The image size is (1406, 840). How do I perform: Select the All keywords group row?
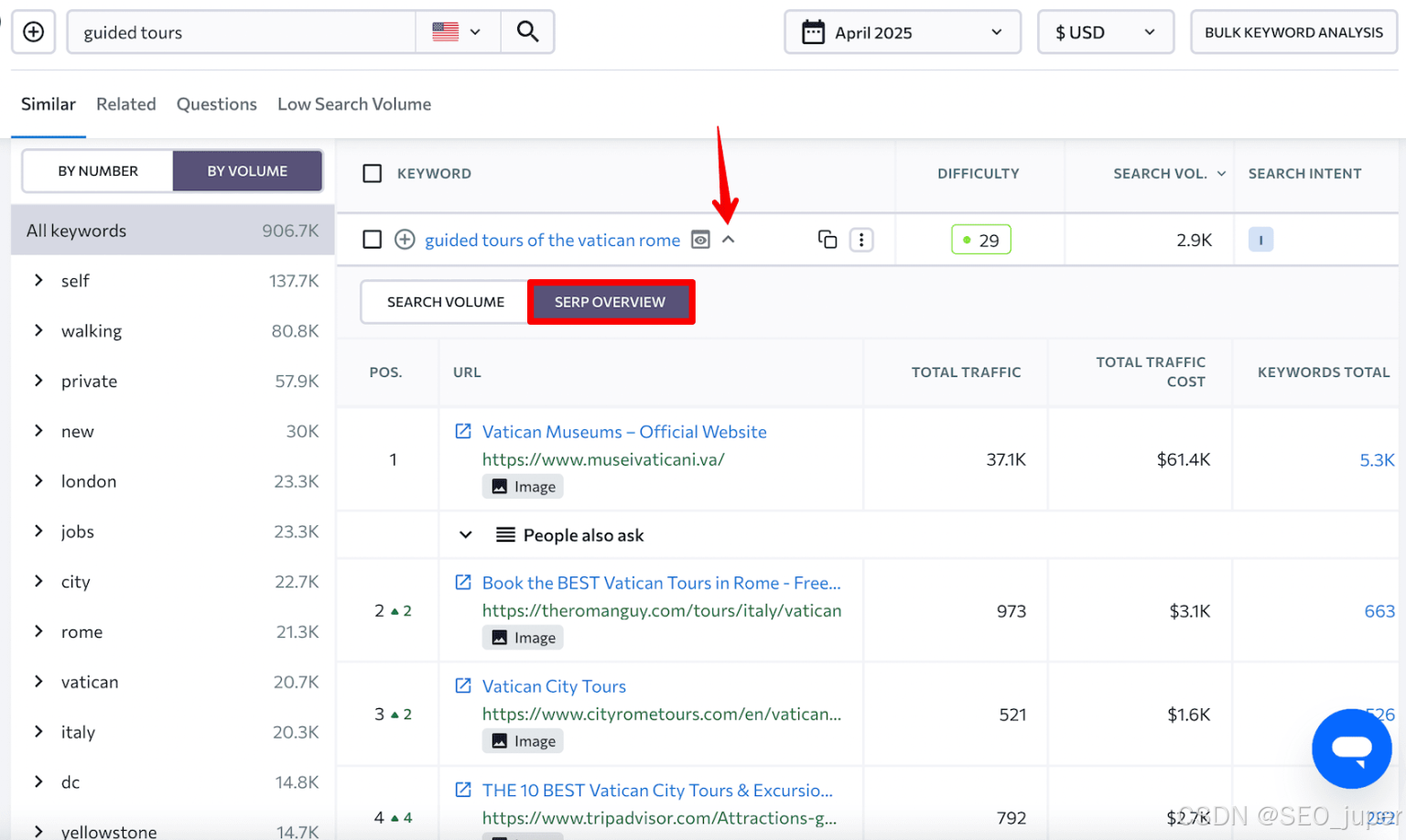coord(172,231)
